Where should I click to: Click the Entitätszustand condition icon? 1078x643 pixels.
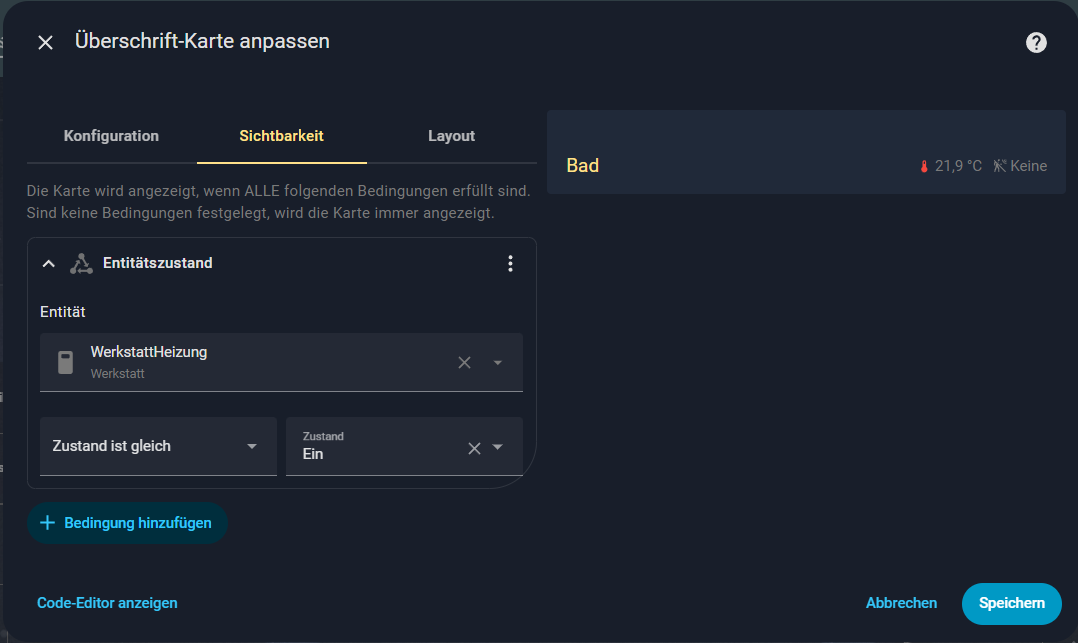[81, 263]
